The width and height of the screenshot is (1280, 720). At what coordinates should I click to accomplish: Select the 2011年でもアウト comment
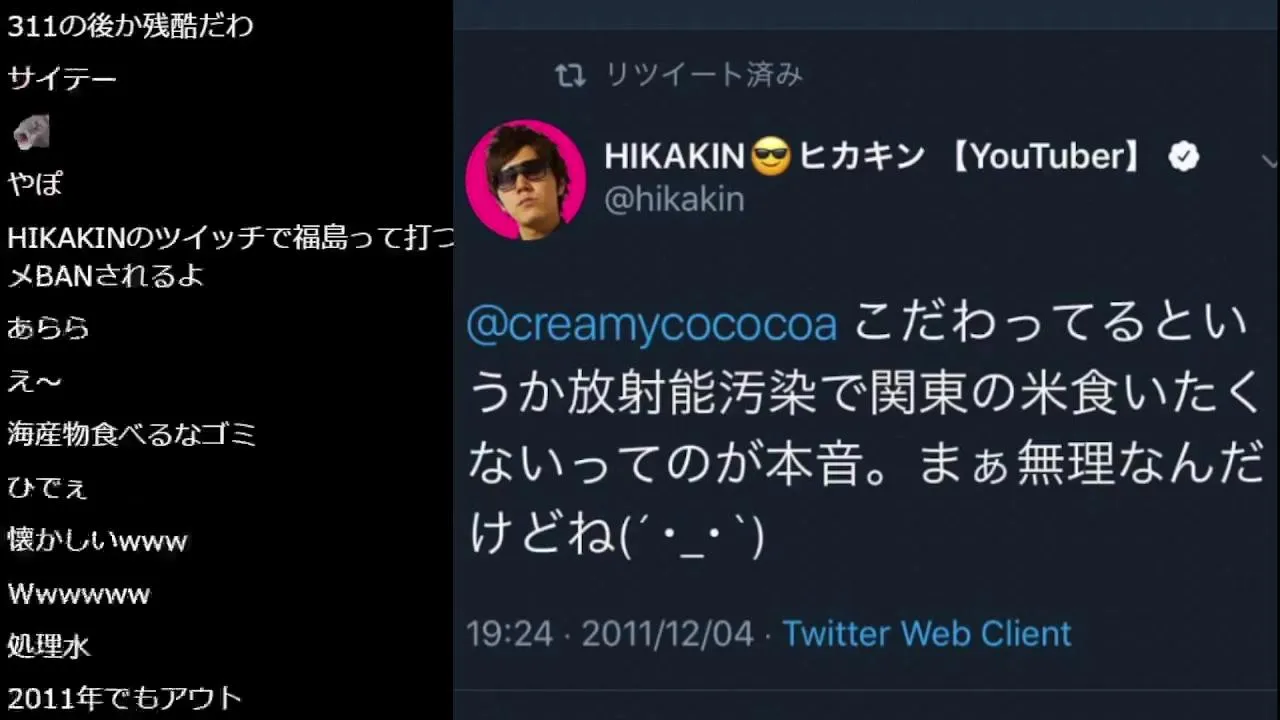click(x=125, y=698)
